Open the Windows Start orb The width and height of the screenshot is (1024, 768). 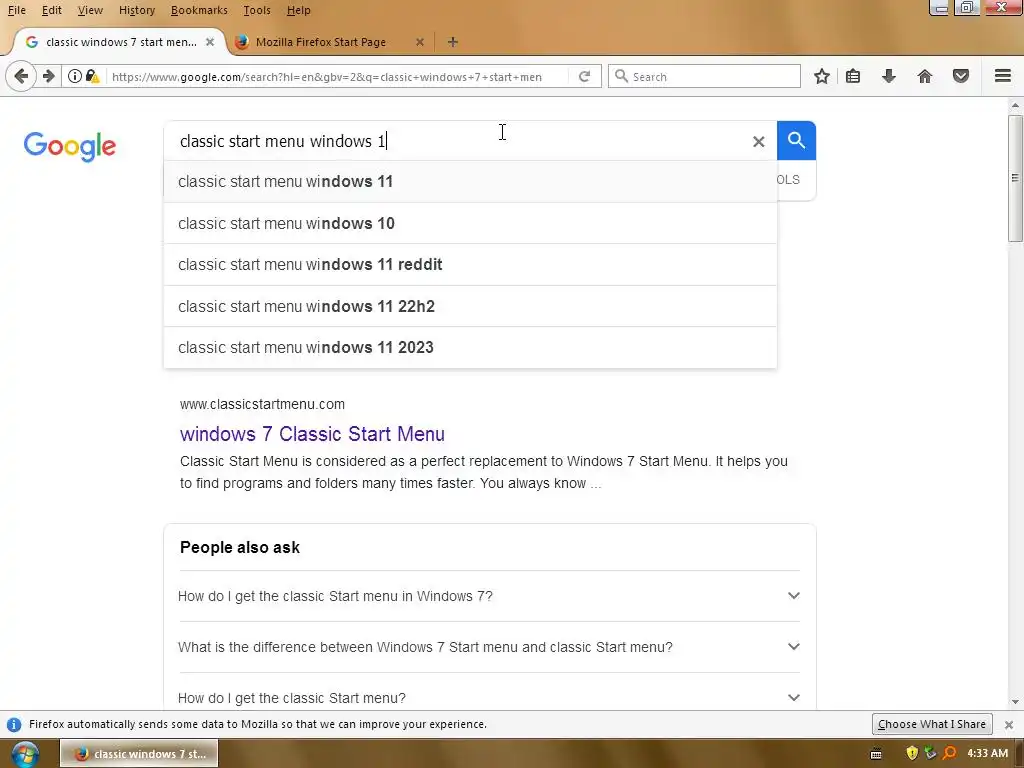point(25,754)
